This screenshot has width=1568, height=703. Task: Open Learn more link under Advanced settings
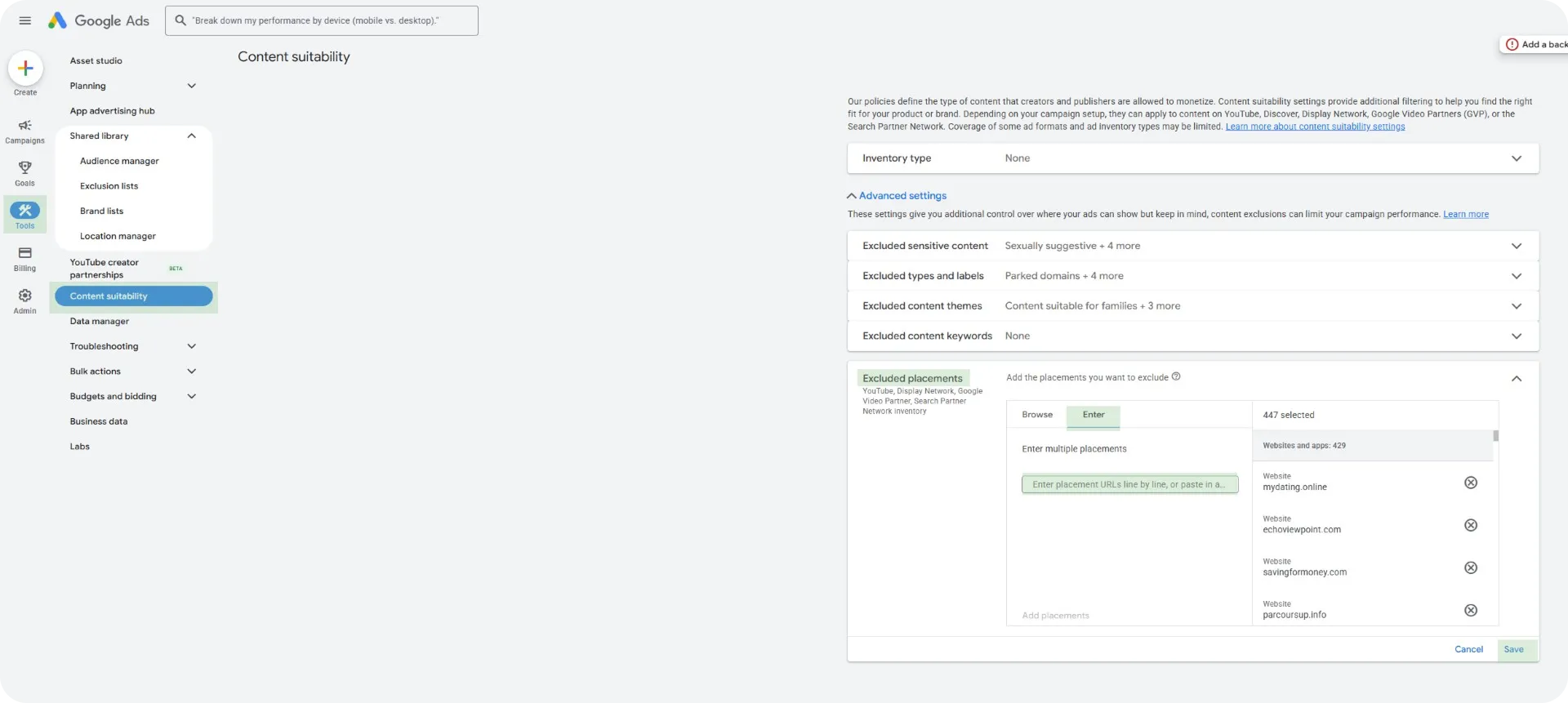coord(1466,215)
